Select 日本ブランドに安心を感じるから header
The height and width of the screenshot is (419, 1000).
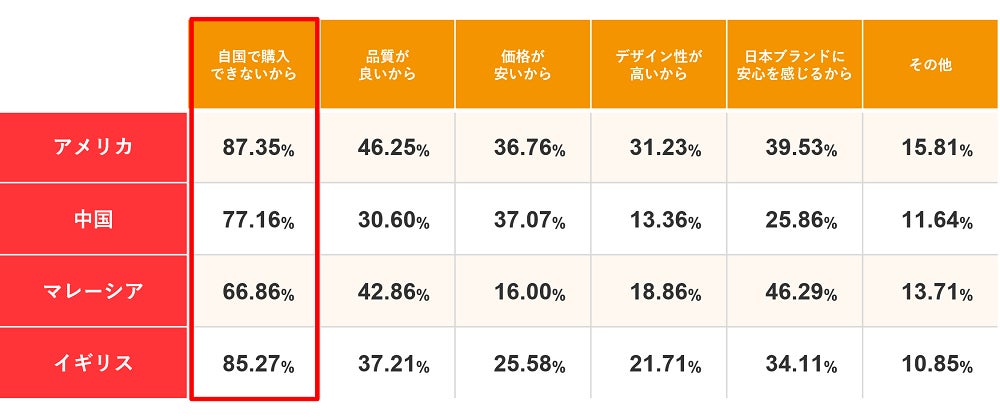[x=795, y=64]
